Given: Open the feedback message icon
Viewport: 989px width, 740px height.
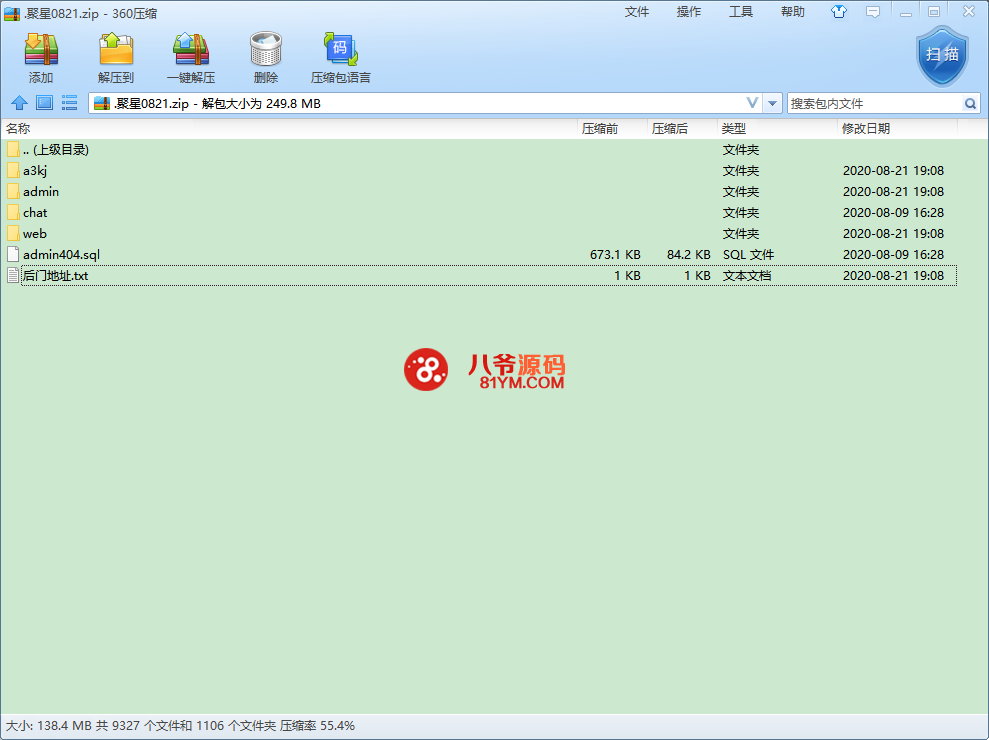Looking at the screenshot, I should [873, 12].
